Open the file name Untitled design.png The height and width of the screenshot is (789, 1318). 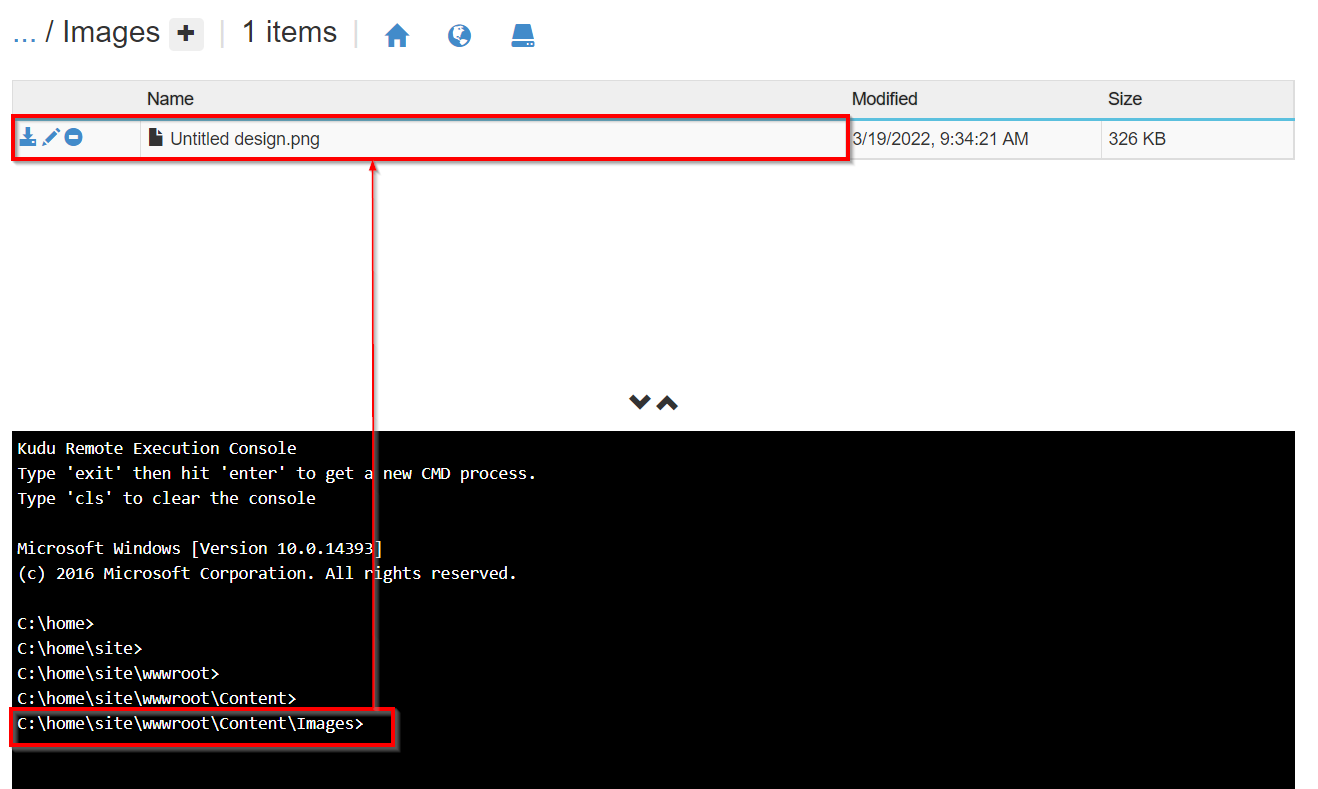tap(245, 139)
